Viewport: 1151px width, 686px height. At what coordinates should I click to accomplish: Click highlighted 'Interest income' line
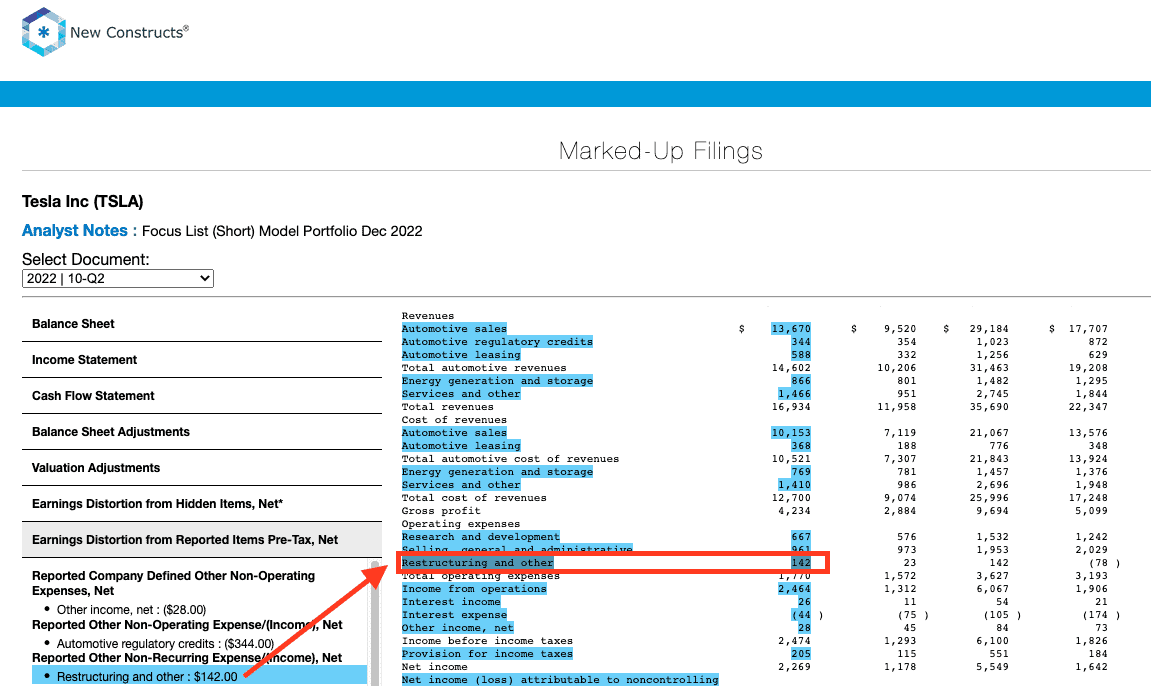coord(451,602)
